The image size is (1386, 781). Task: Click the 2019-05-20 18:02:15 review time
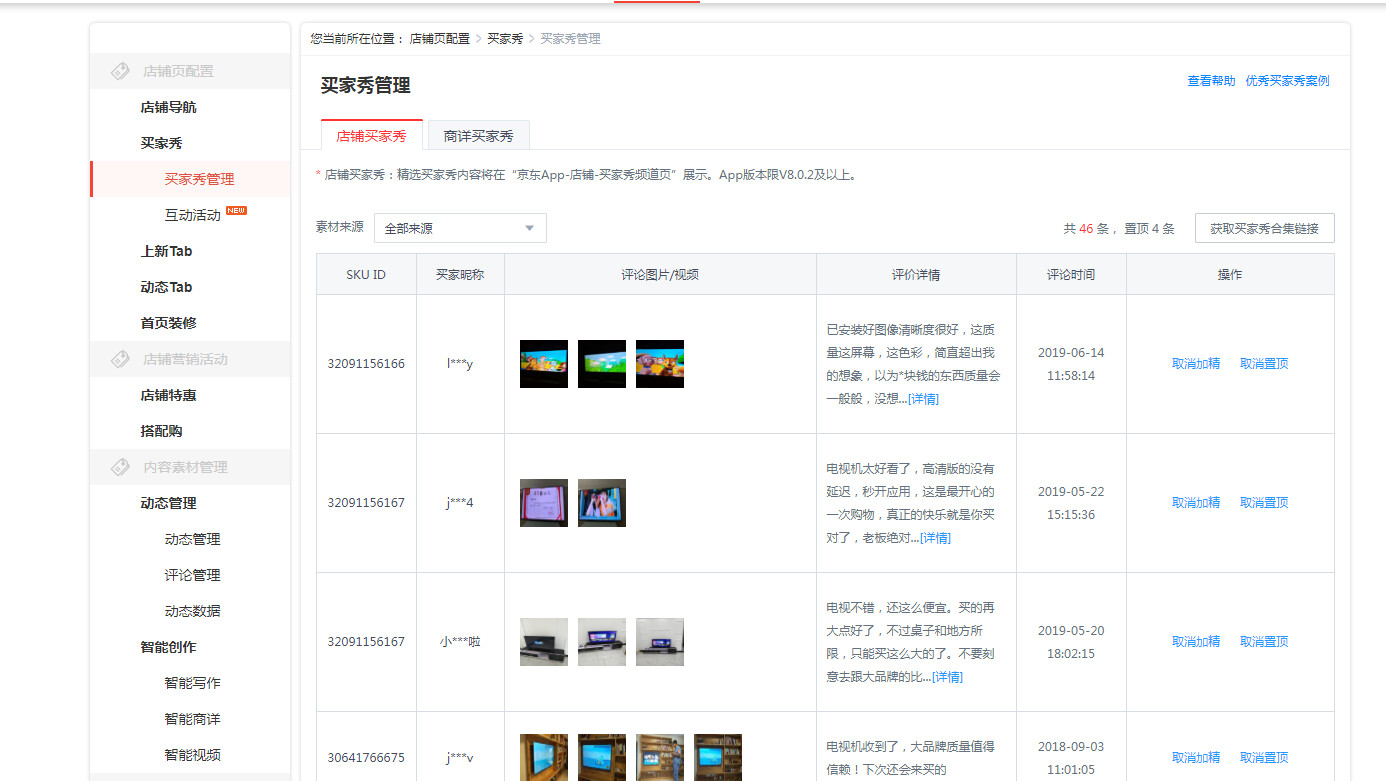(1071, 642)
